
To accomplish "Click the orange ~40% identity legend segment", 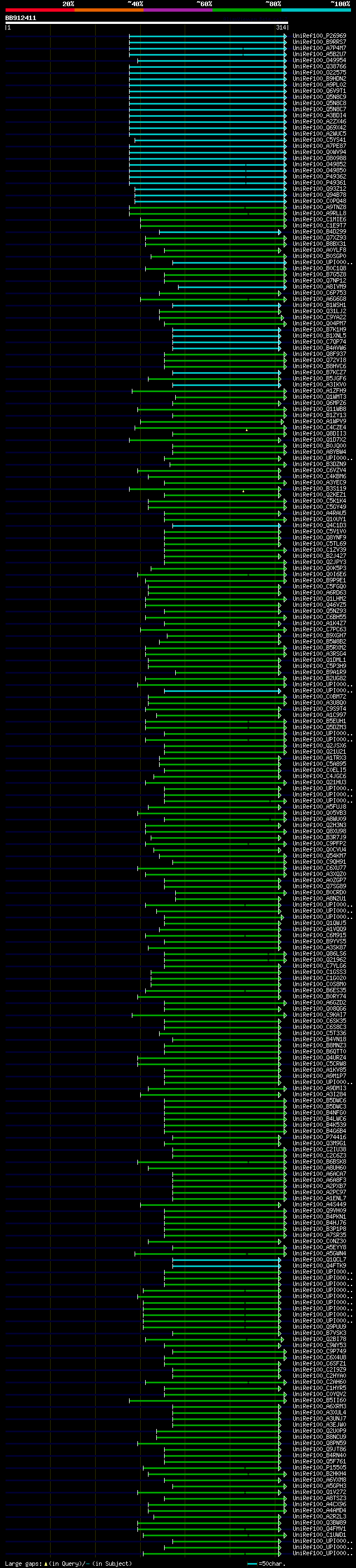I will pos(109,10).
